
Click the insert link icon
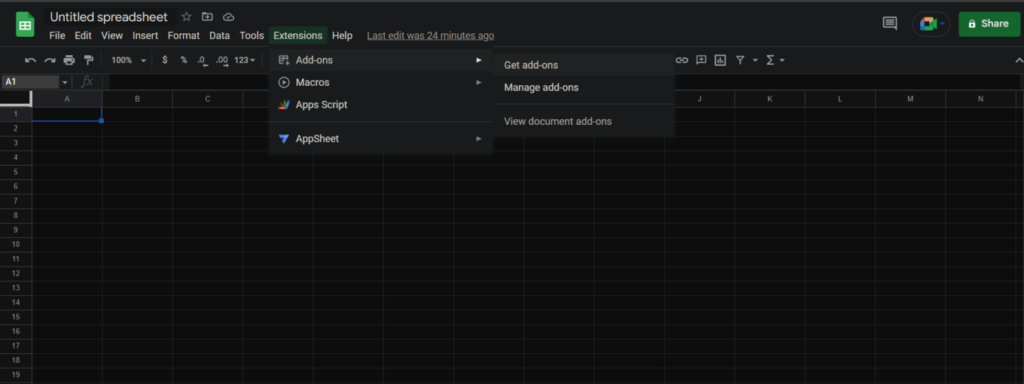(x=682, y=60)
